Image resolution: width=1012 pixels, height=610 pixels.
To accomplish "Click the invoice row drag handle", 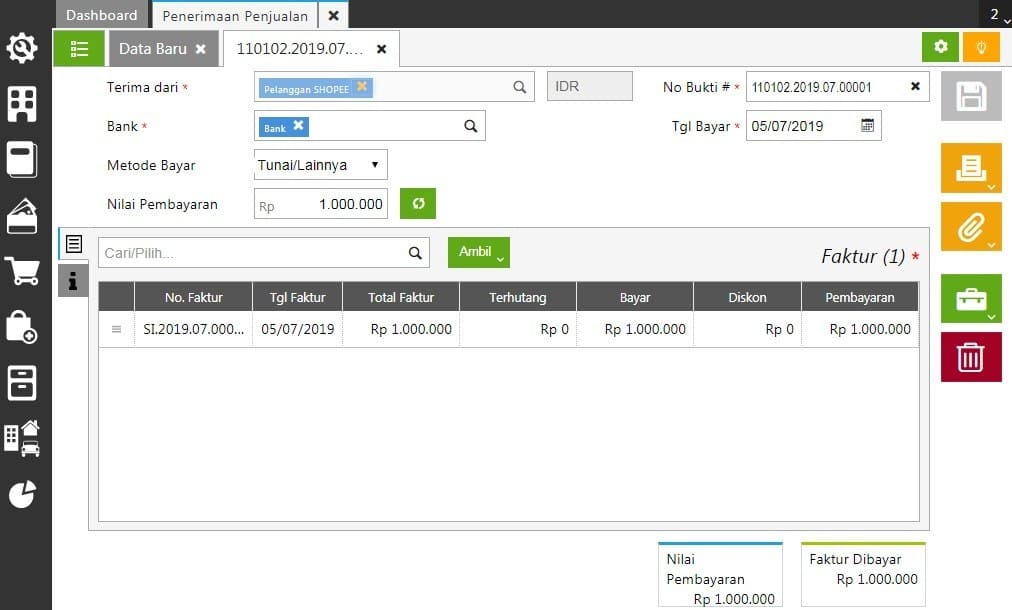I will [116, 329].
